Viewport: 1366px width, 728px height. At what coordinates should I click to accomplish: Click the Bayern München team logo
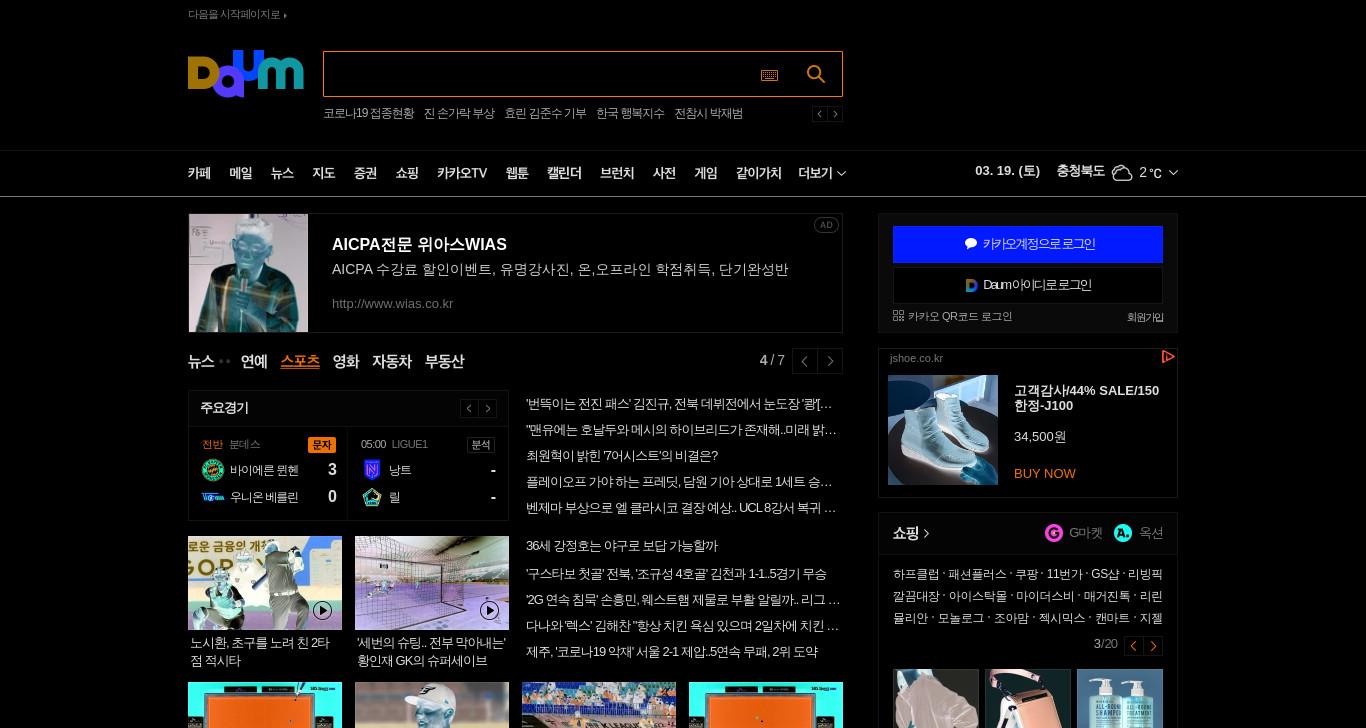point(213,470)
